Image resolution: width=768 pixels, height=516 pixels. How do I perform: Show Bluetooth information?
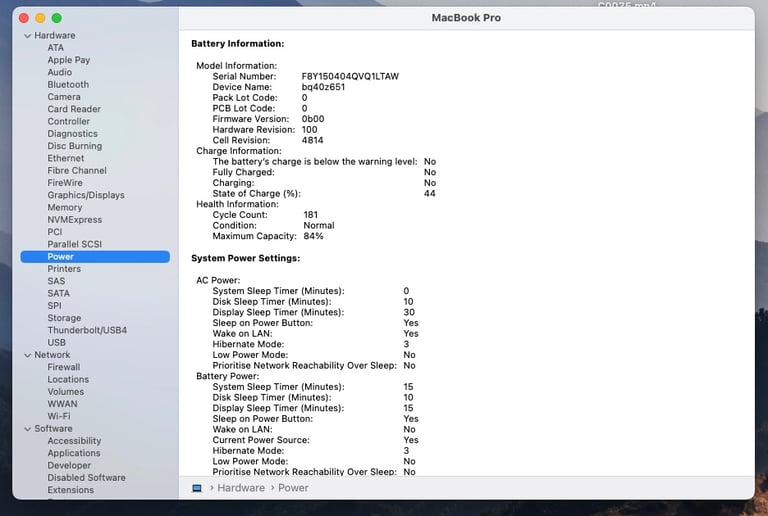coord(68,84)
